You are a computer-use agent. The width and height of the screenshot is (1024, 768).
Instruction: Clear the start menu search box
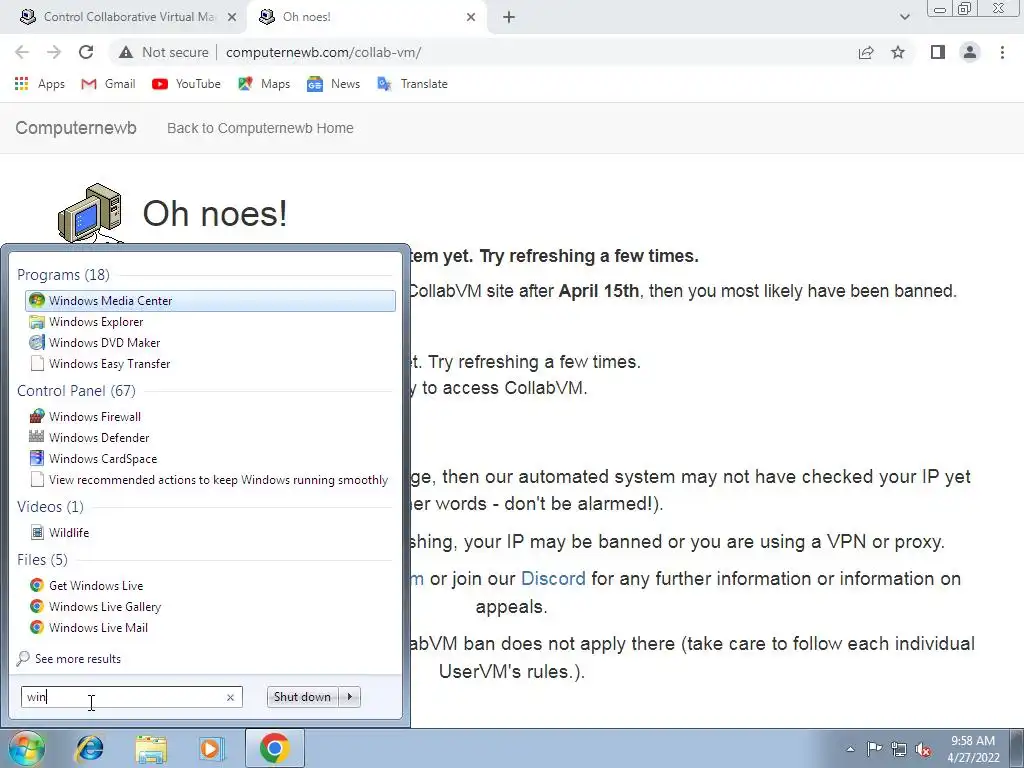point(230,697)
